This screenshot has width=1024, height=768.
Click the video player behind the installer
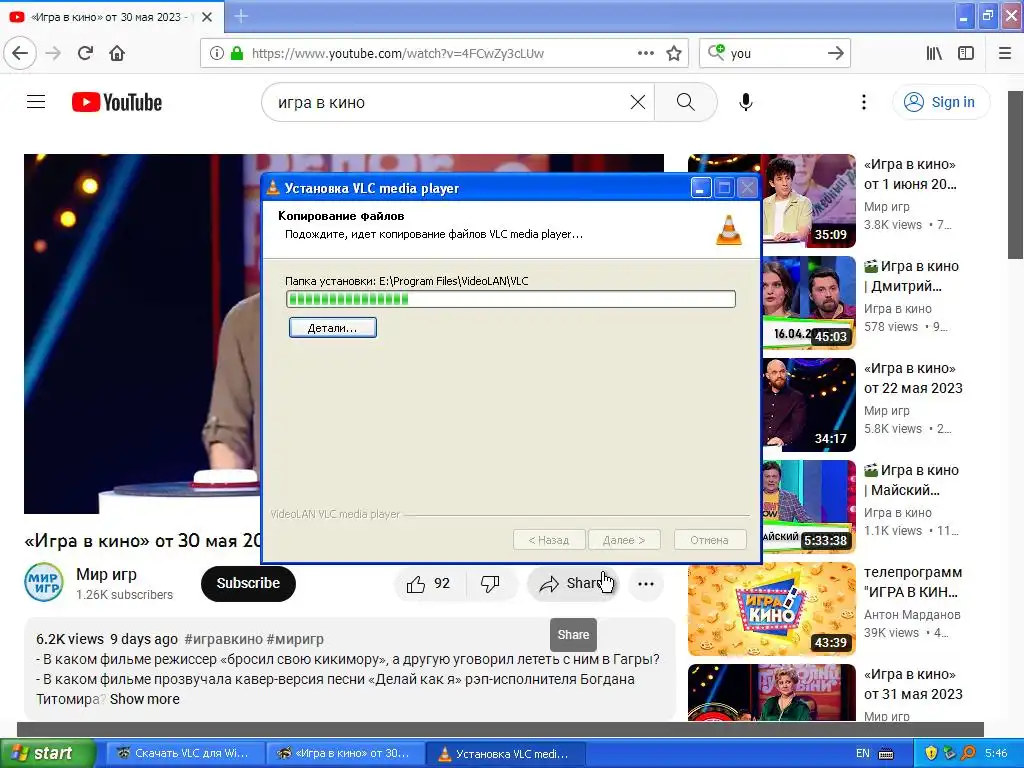[x=142, y=334]
